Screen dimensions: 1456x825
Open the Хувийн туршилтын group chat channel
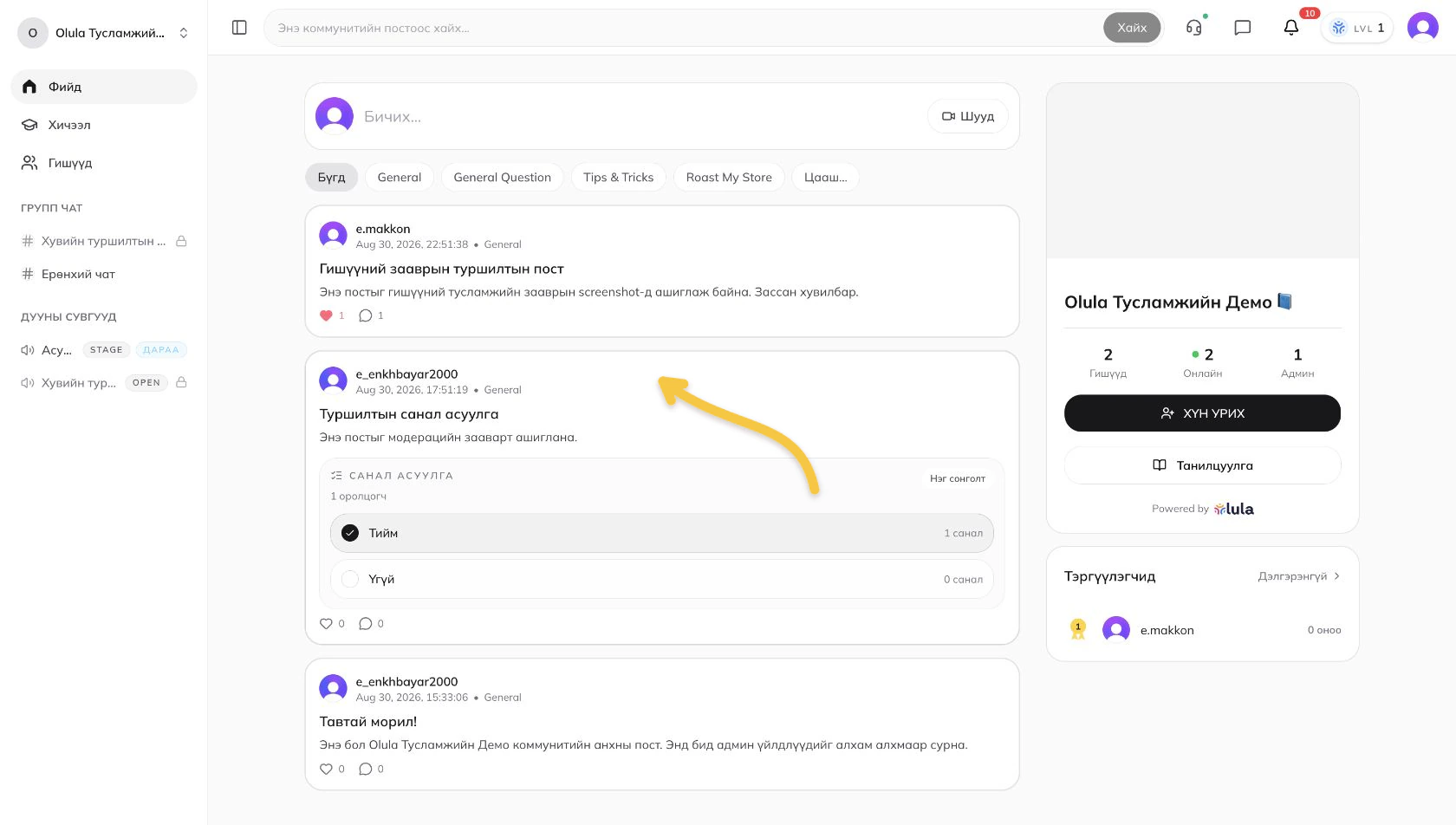click(x=104, y=241)
